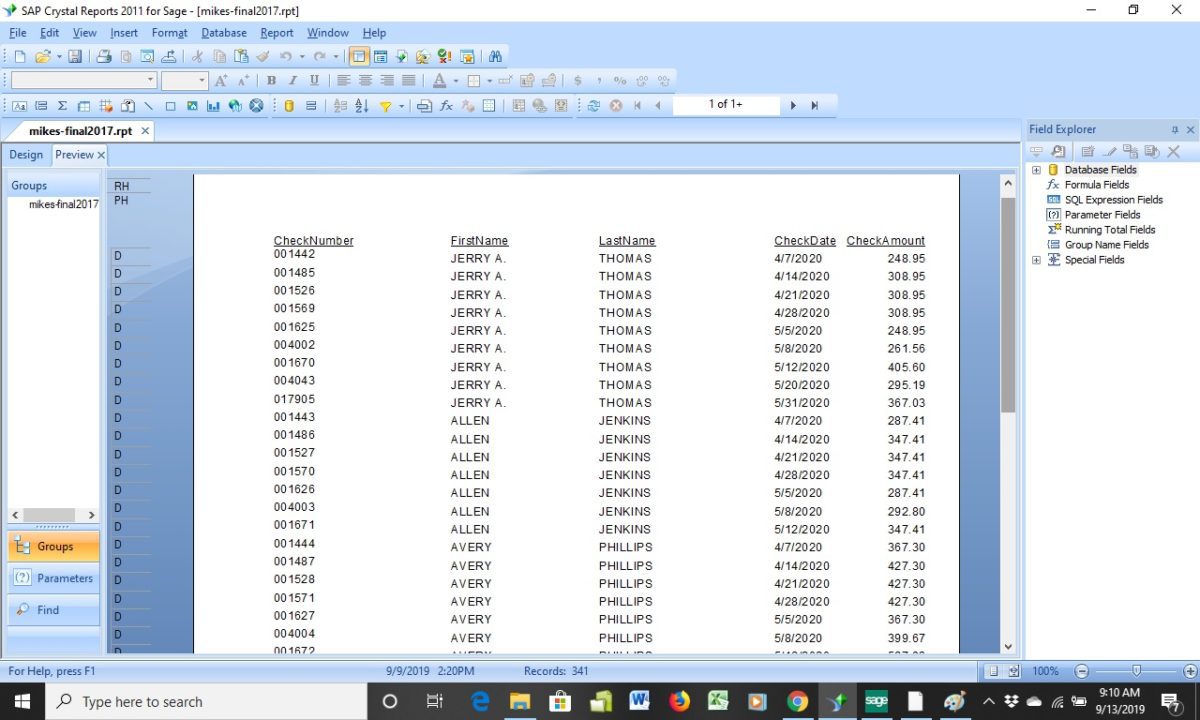Insert a Text Object
The image size is (1200, 720).
click(20, 104)
